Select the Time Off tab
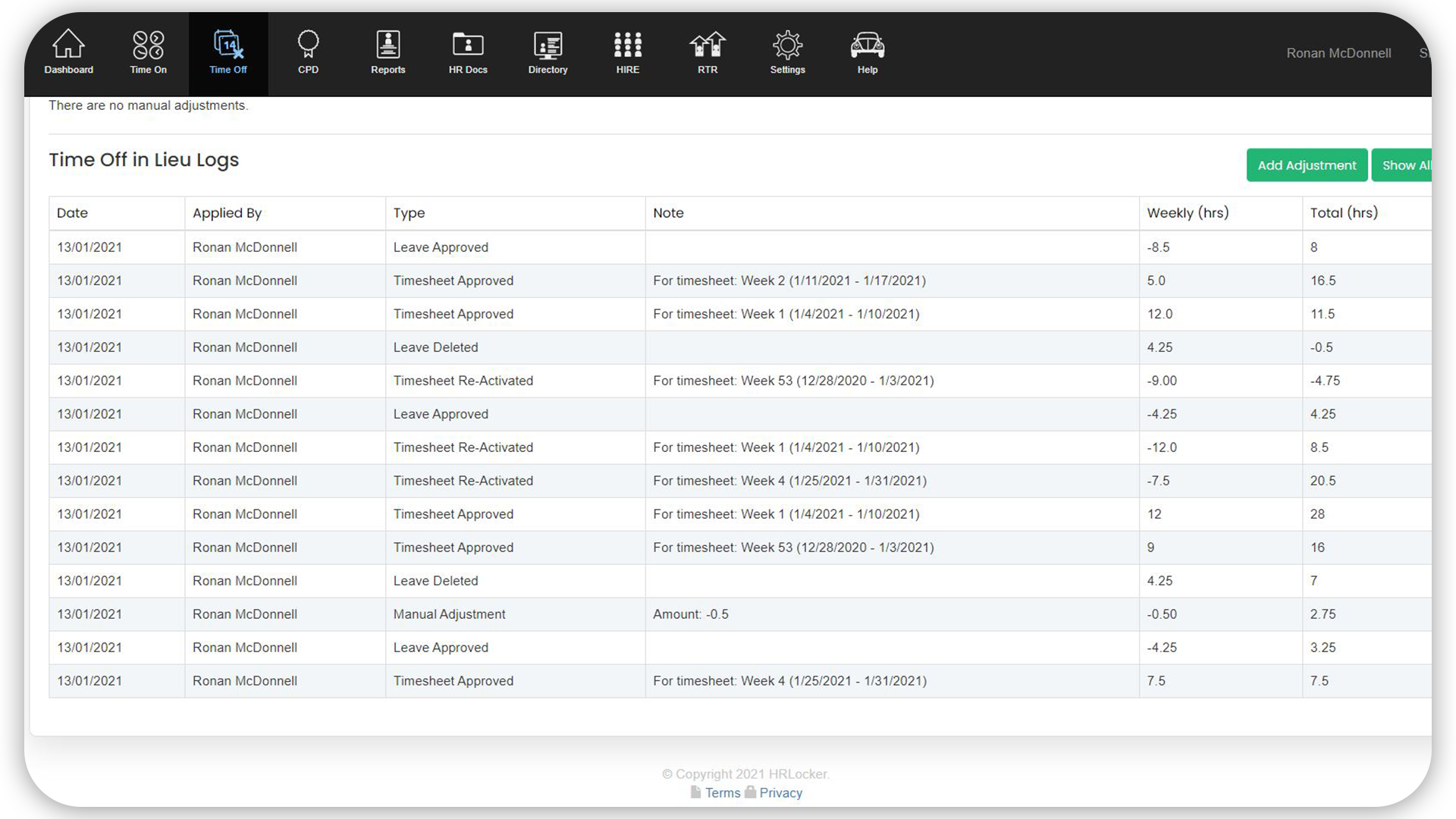 pyautogui.click(x=228, y=52)
